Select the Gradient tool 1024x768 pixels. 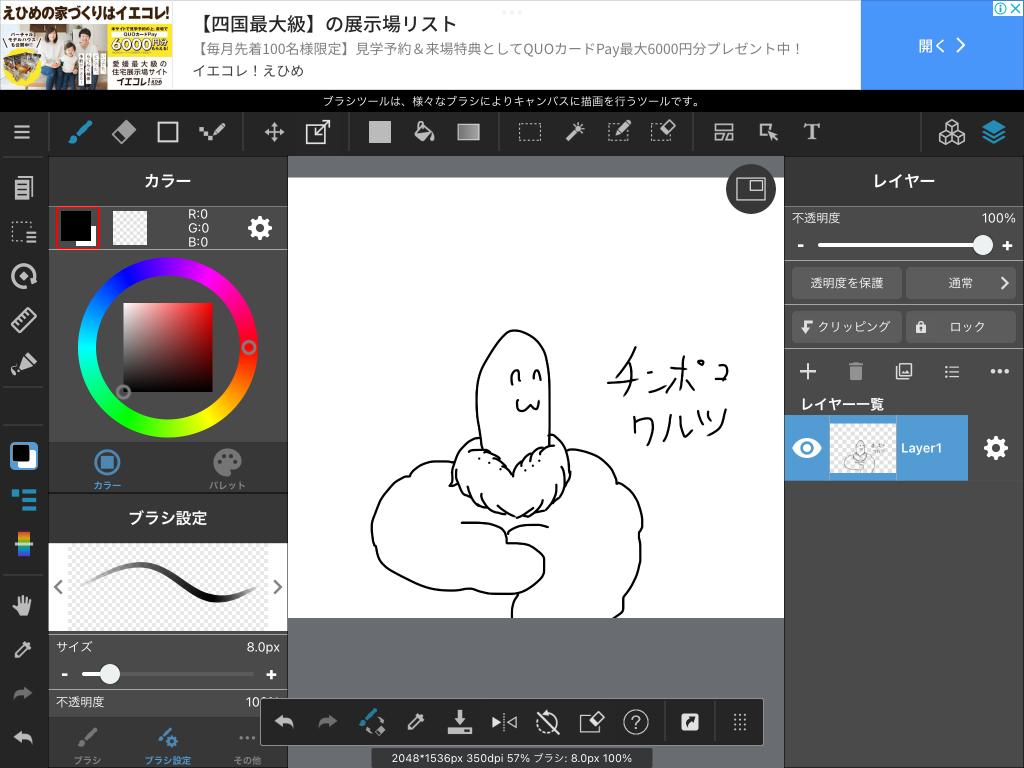click(x=468, y=132)
